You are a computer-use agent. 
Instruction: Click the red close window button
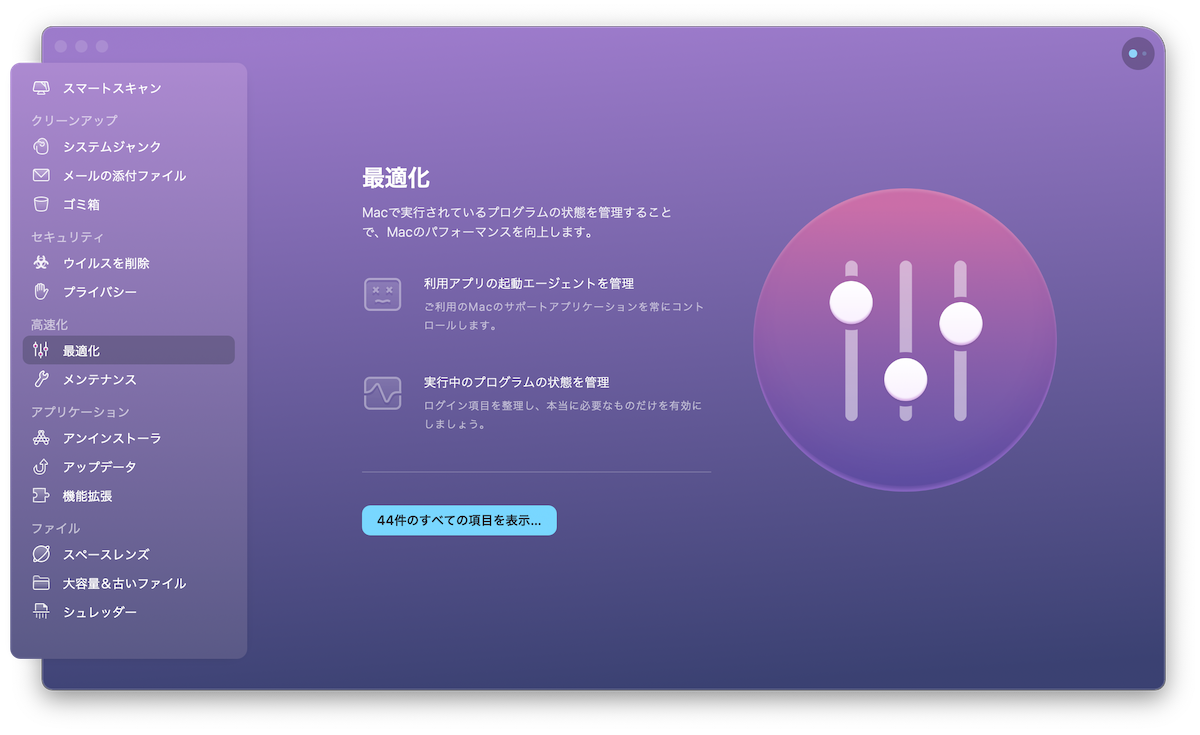[x=61, y=46]
